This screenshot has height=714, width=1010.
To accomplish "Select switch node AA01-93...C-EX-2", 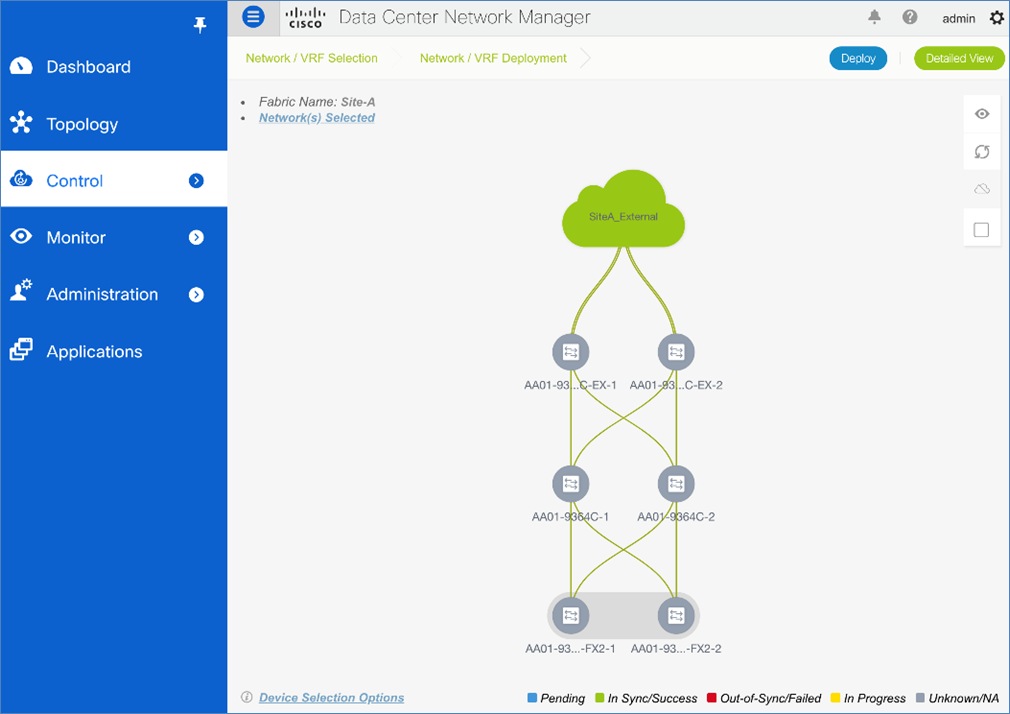I will [x=676, y=352].
